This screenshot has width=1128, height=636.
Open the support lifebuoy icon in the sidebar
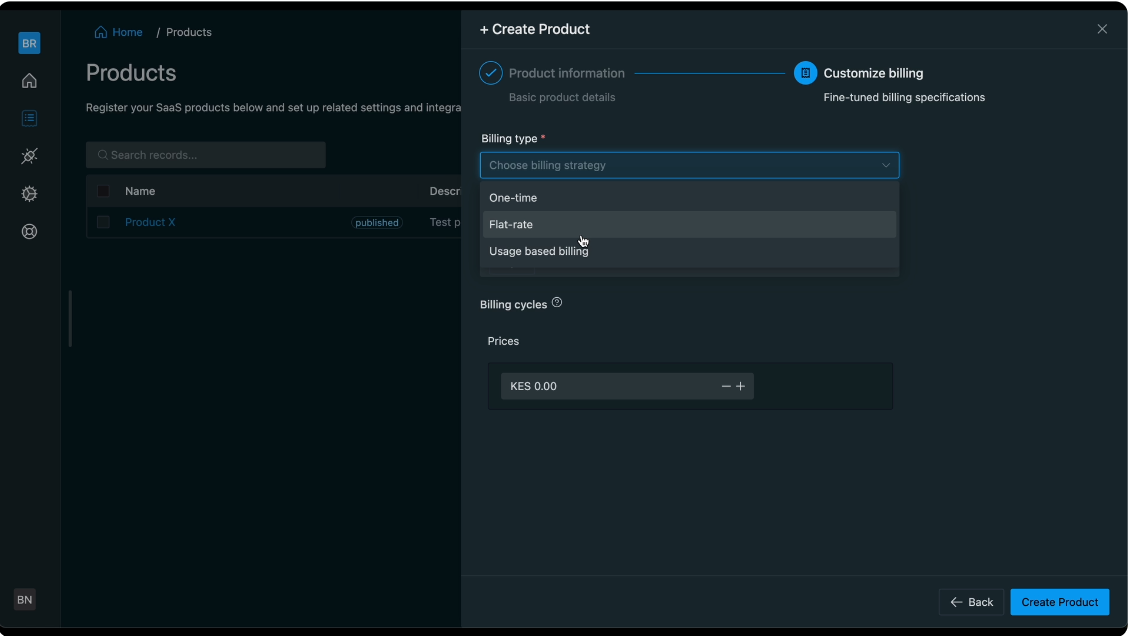click(29, 232)
